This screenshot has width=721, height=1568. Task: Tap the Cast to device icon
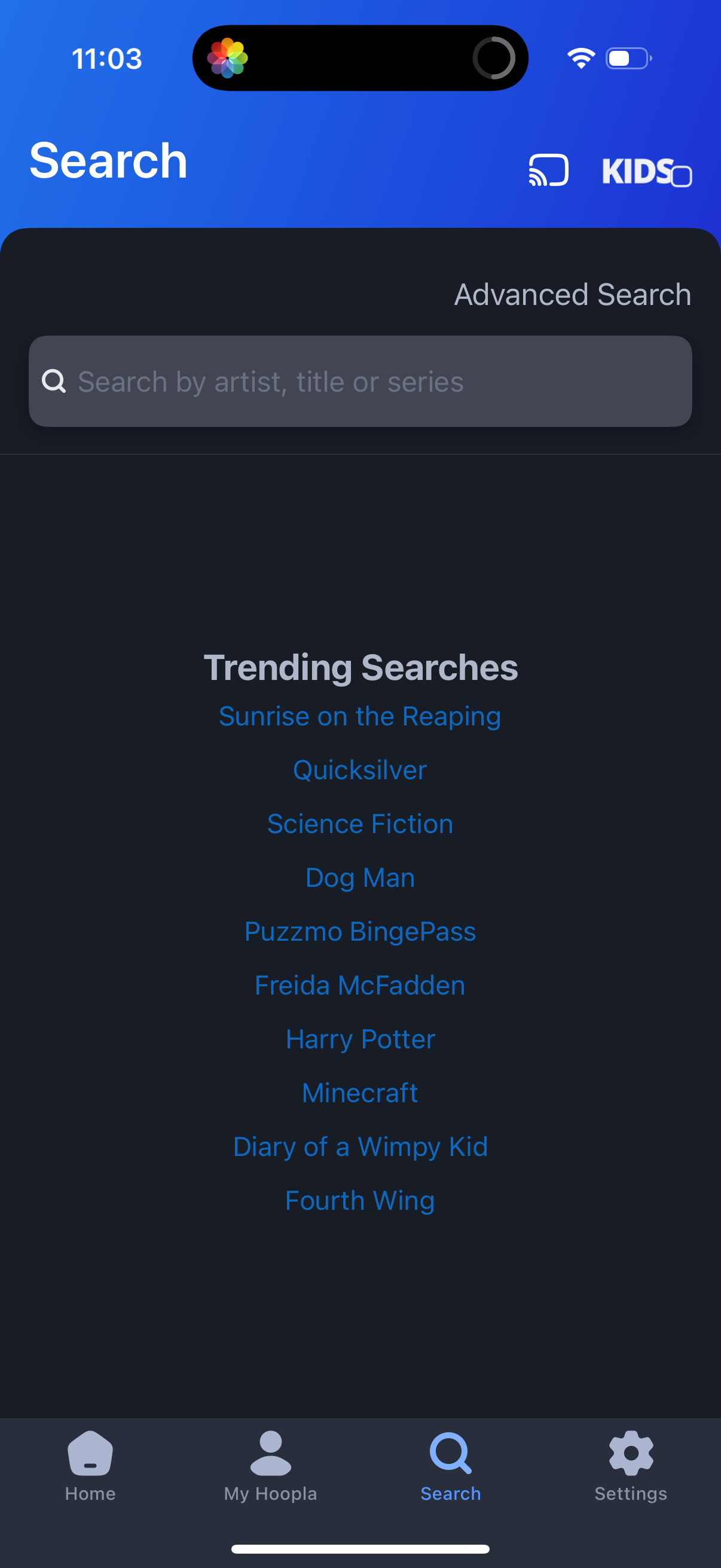coord(548,170)
